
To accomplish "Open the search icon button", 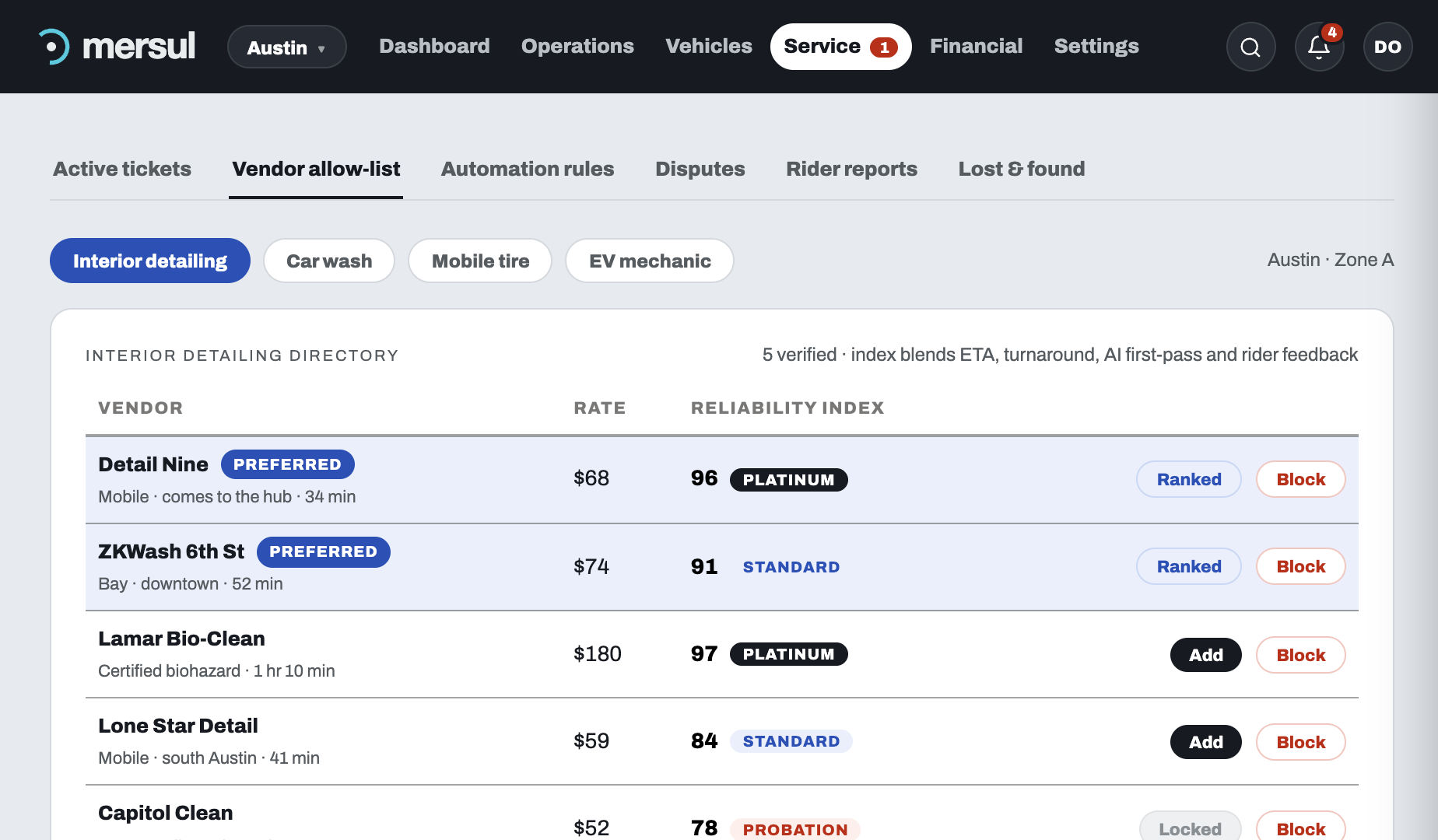I will [x=1250, y=47].
